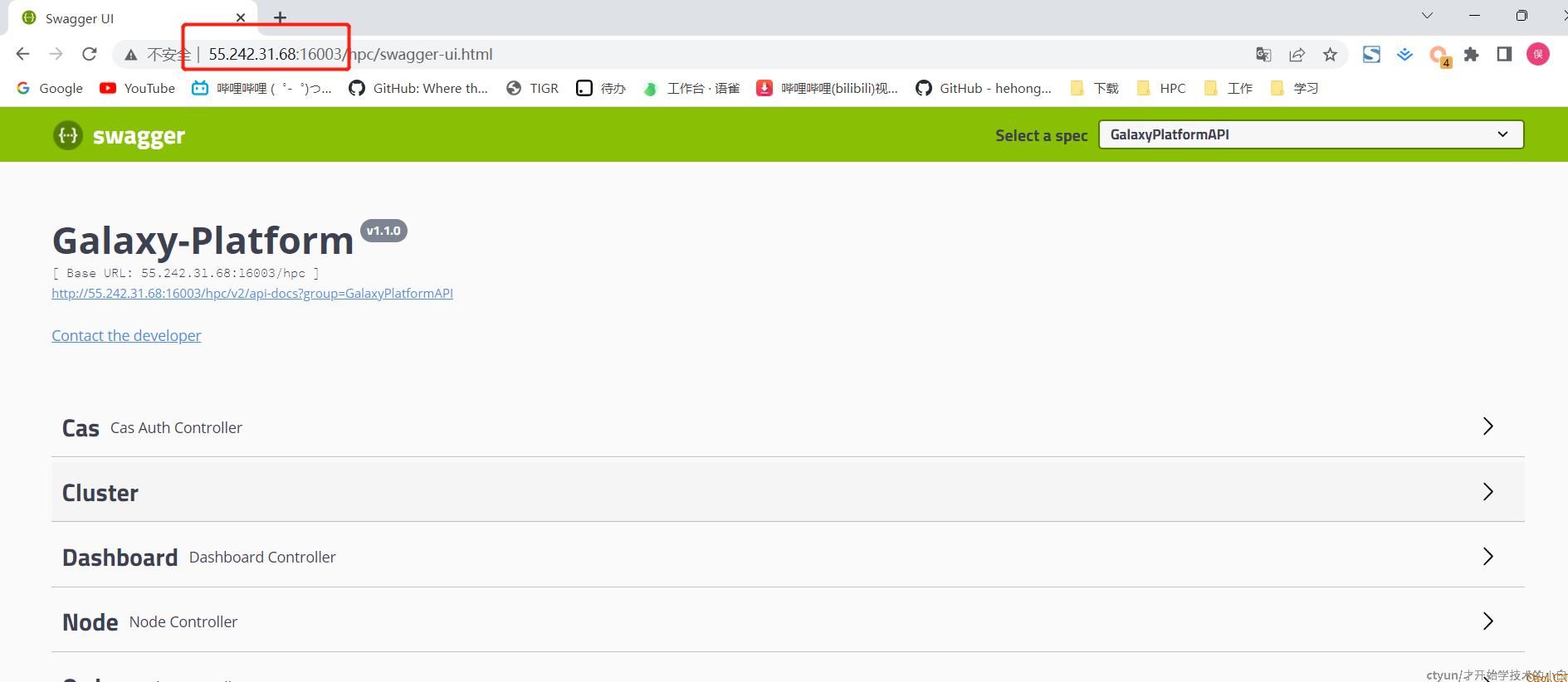
Task: Go back with the browser back arrow
Action: [x=22, y=54]
